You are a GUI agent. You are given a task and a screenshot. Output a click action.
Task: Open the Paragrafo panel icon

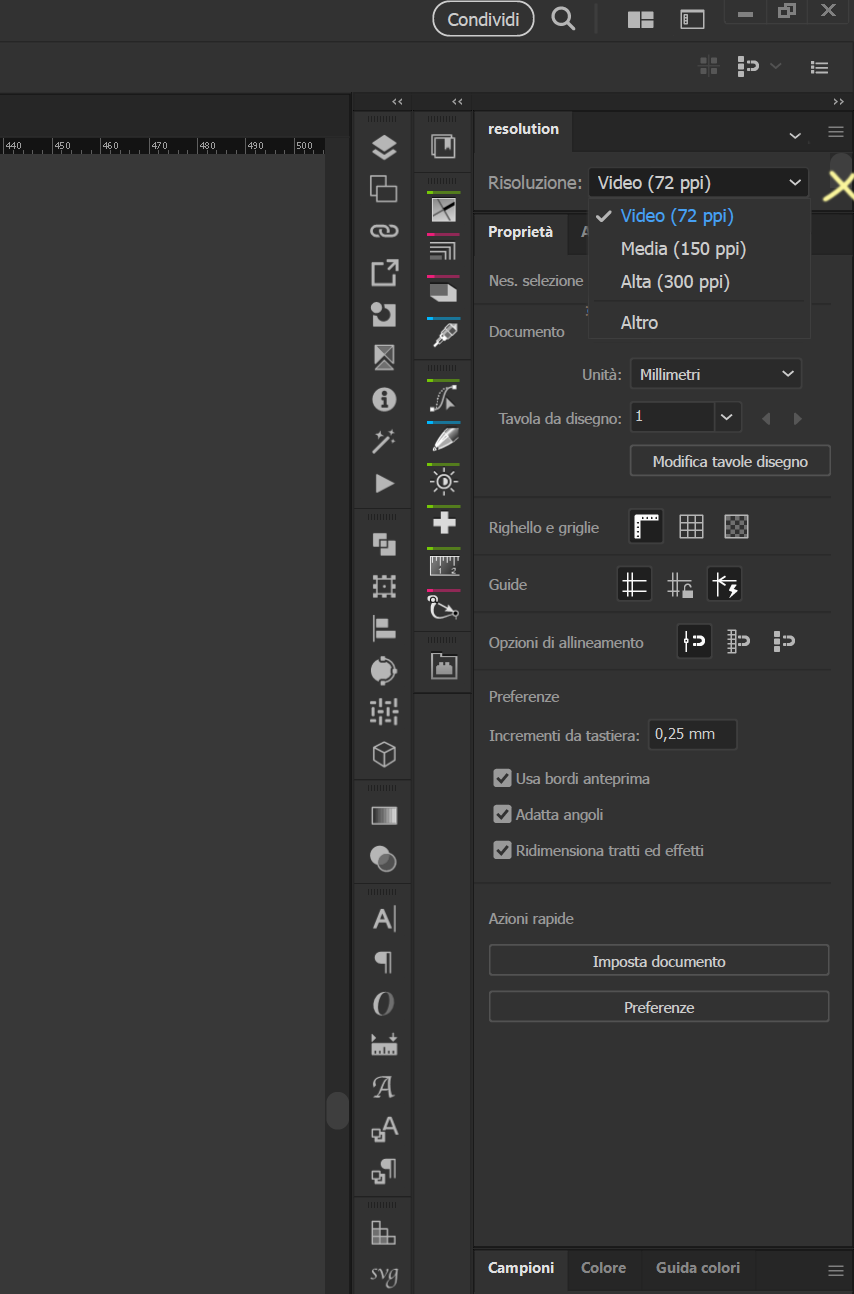click(x=383, y=961)
